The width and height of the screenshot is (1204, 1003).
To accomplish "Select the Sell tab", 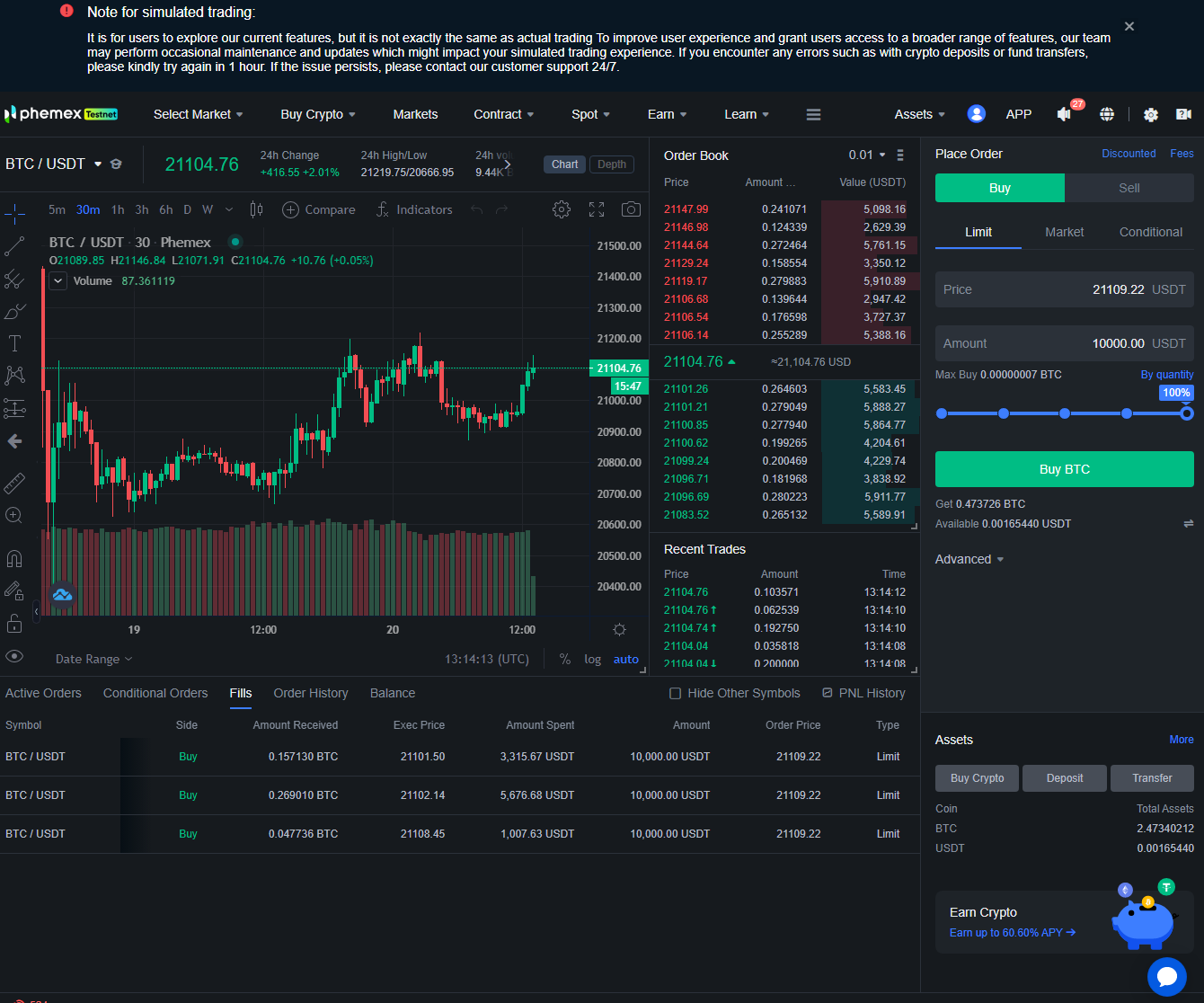I will 1129,188.
